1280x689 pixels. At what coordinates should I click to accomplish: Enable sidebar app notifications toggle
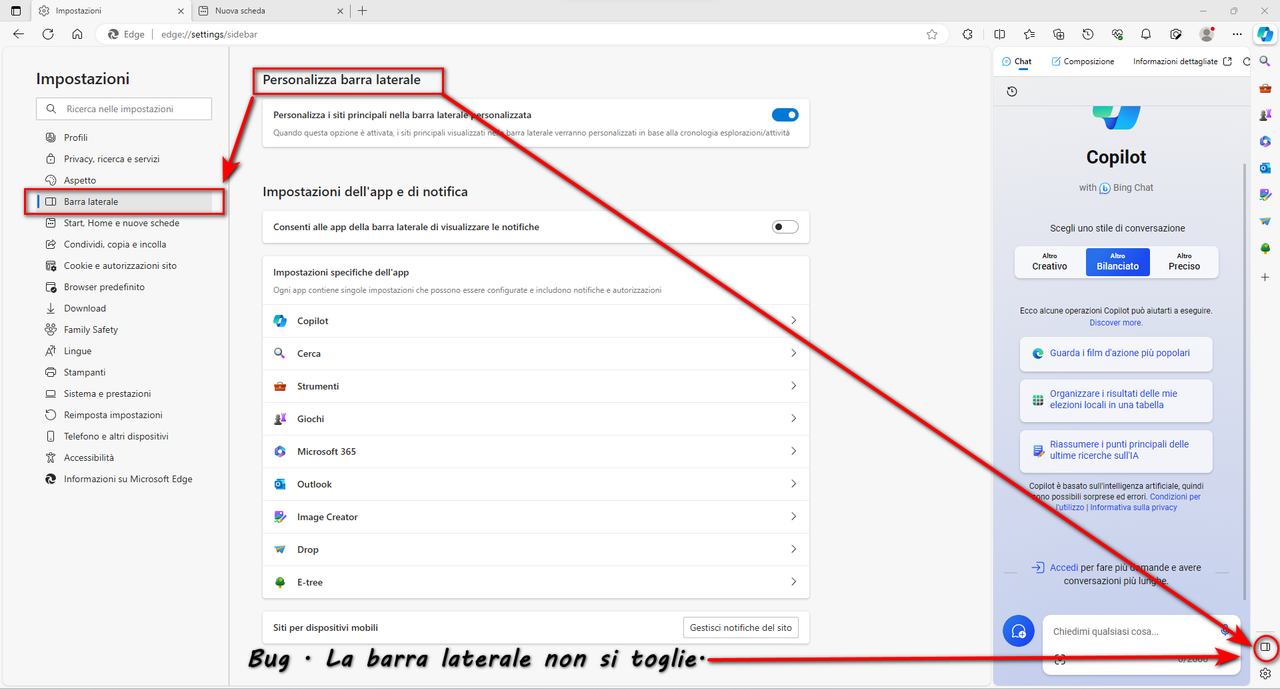785,227
